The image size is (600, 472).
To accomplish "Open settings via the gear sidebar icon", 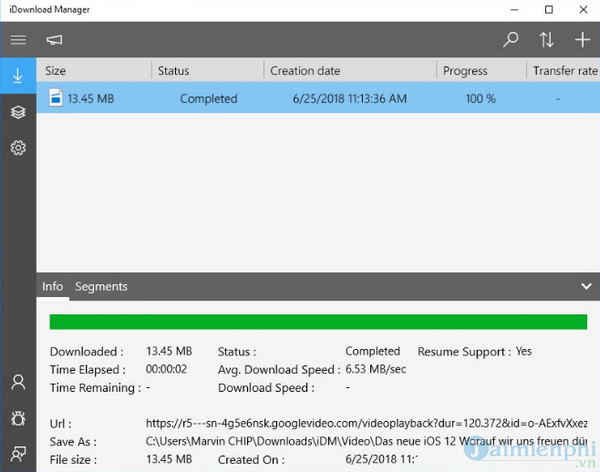I will tap(18, 147).
